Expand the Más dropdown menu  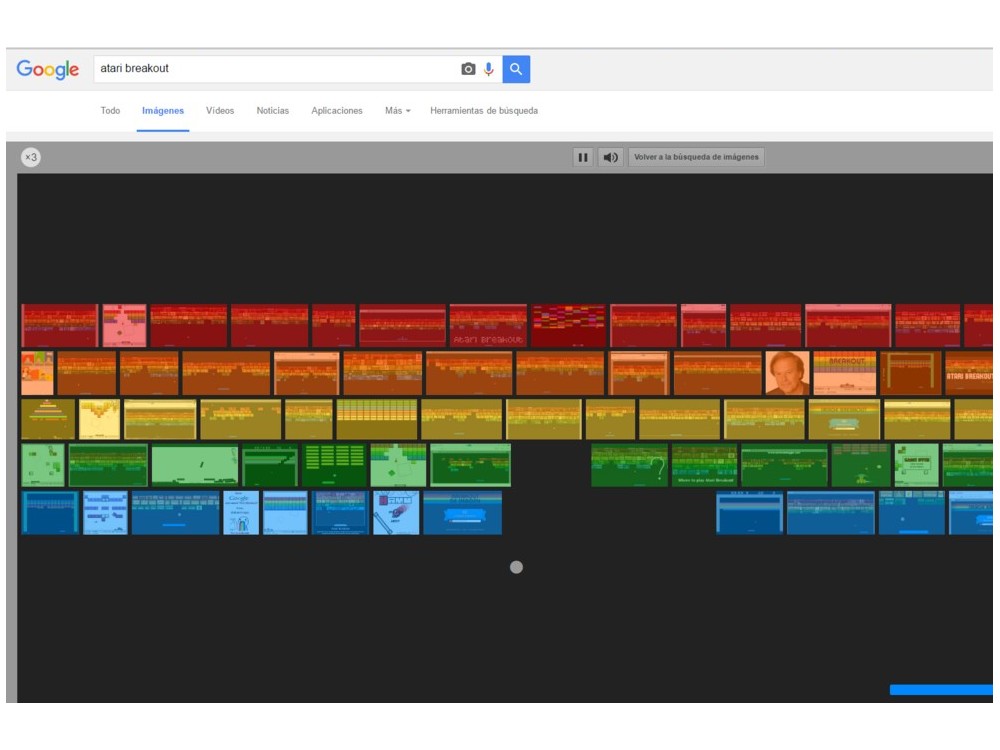coord(397,110)
